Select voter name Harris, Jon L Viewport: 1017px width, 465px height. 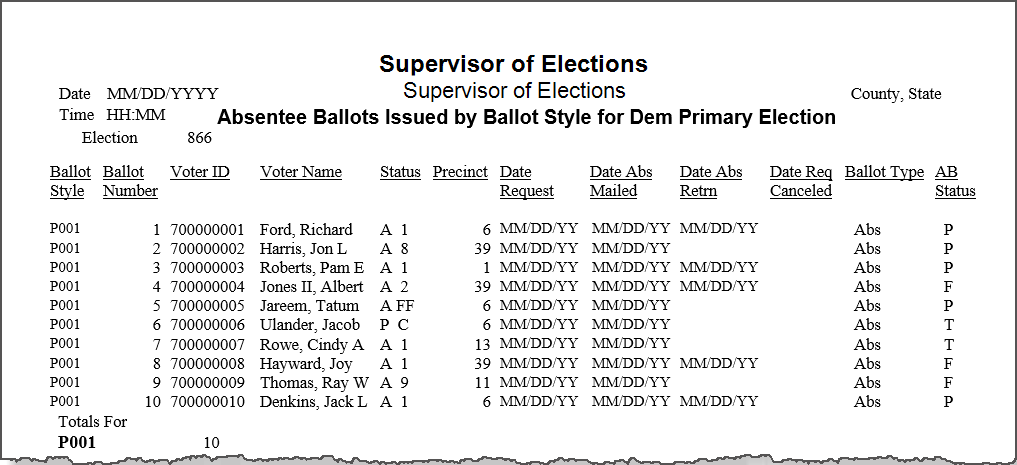click(303, 248)
